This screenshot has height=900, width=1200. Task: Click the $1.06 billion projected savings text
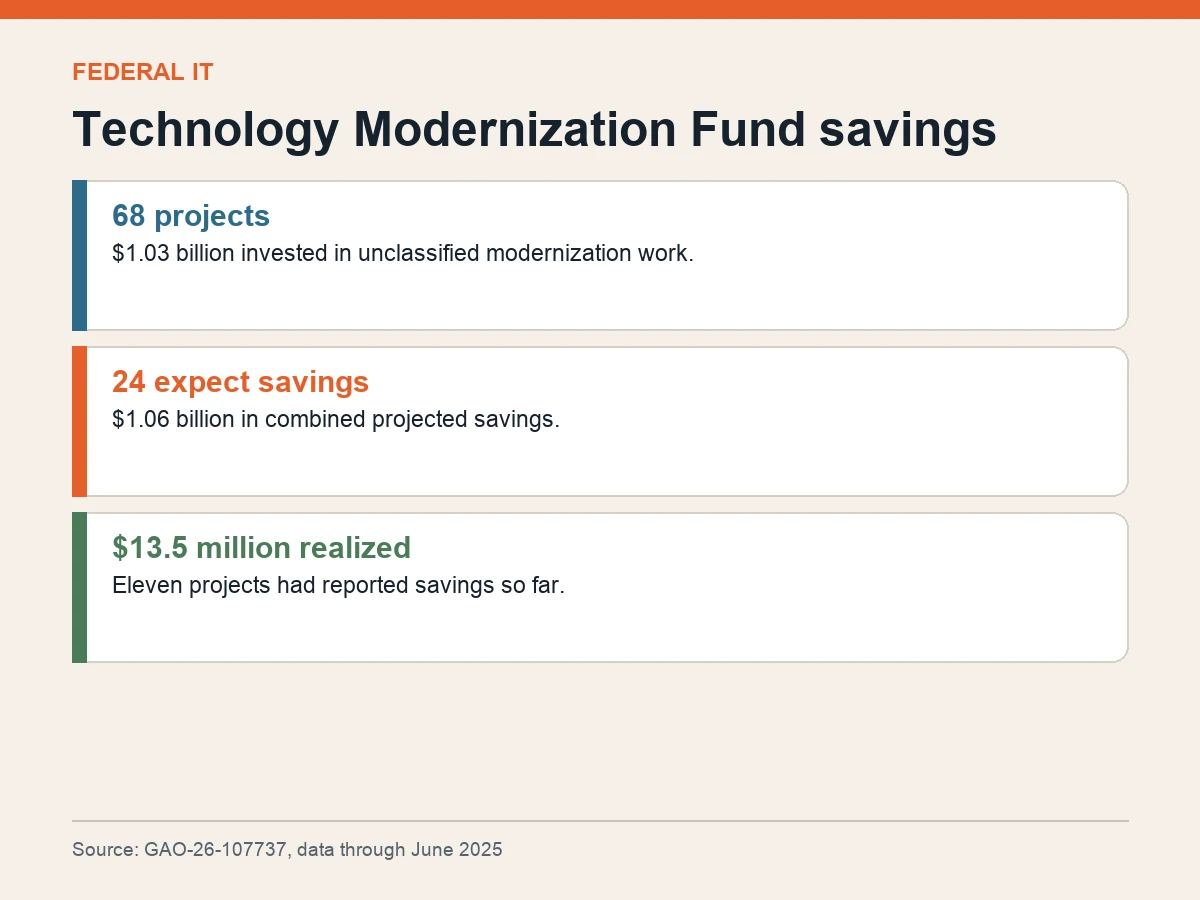pyautogui.click(x=336, y=419)
